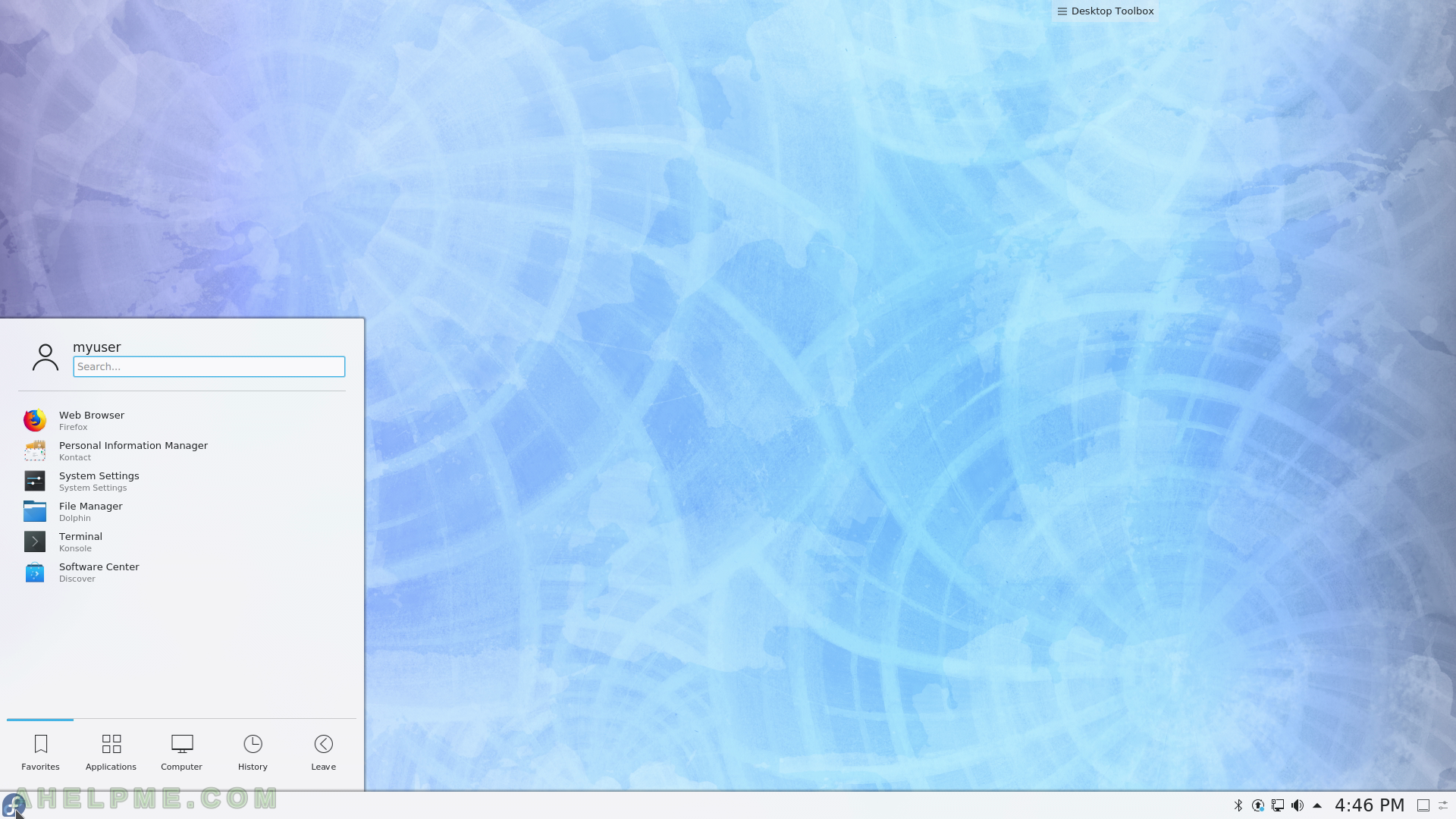Click the myuser name label
Screen dimensions: 1456x819
coord(97,347)
